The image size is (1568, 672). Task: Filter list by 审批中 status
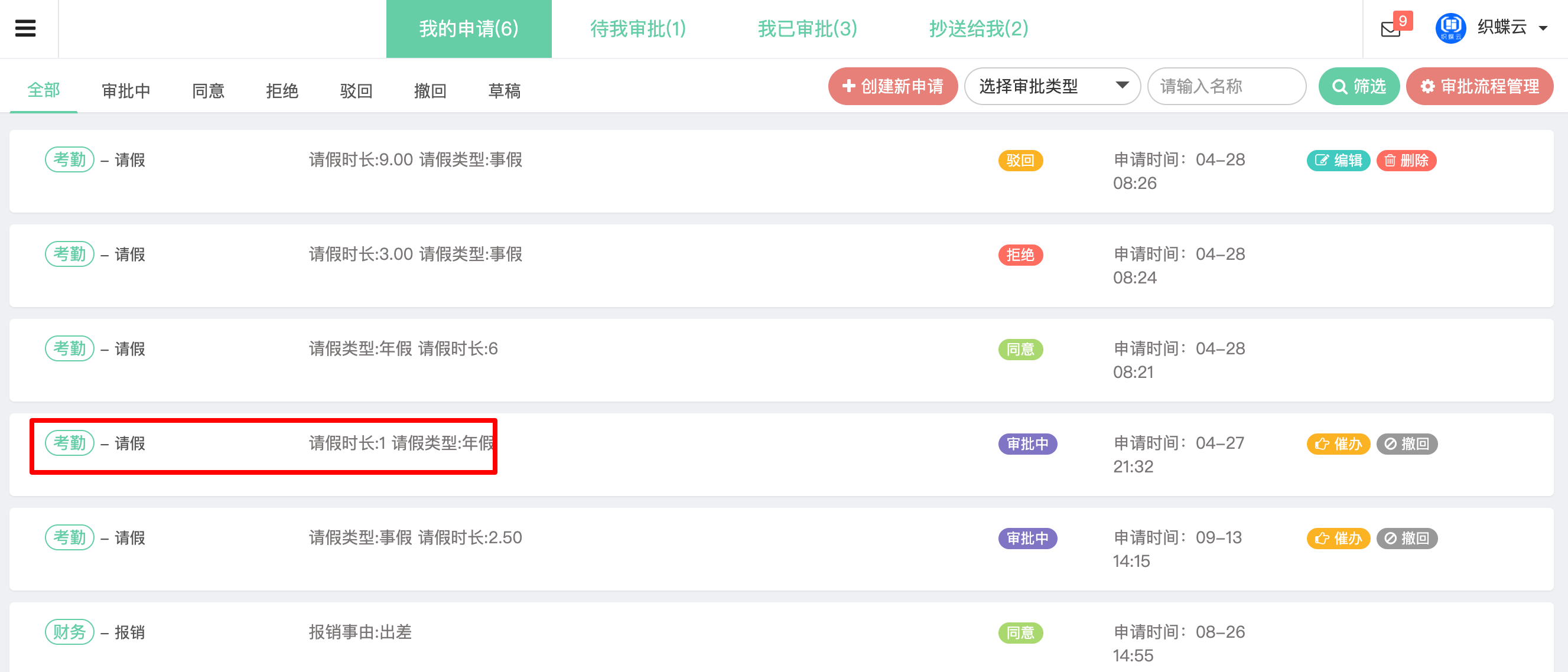(x=125, y=90)
